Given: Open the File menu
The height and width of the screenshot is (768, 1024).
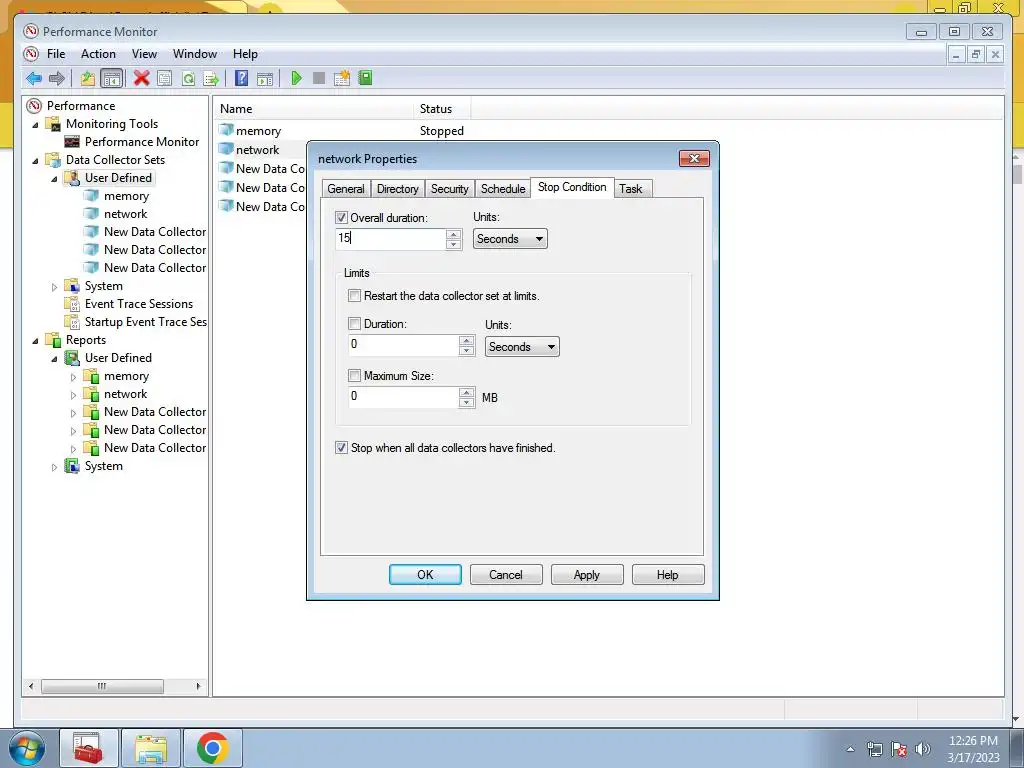Looking at the screenshot, I should pos(56,54).
